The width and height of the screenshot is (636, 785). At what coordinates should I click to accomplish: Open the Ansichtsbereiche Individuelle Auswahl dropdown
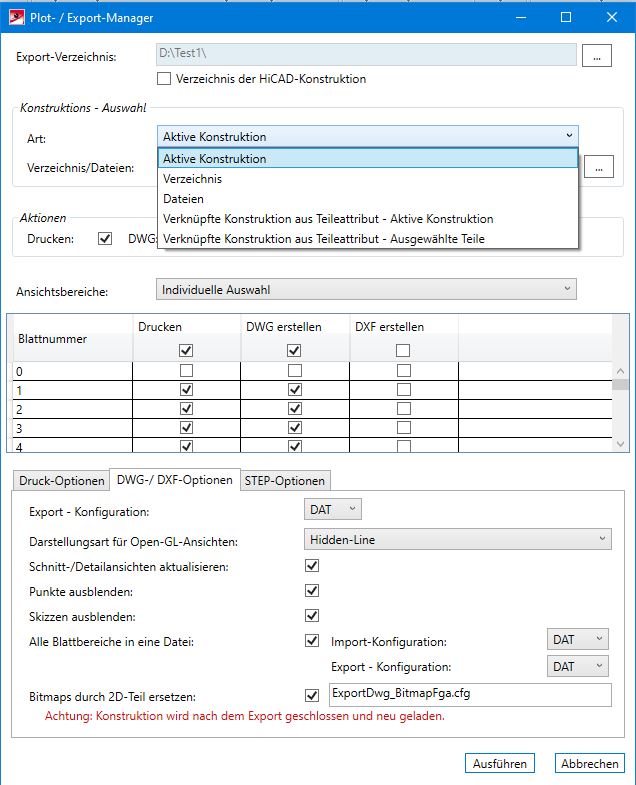367,290
